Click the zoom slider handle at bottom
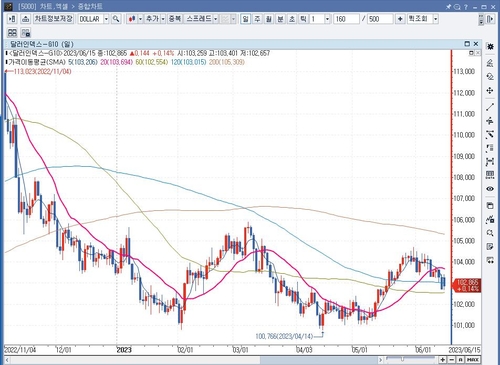The image size is (500, 365). 402,359
